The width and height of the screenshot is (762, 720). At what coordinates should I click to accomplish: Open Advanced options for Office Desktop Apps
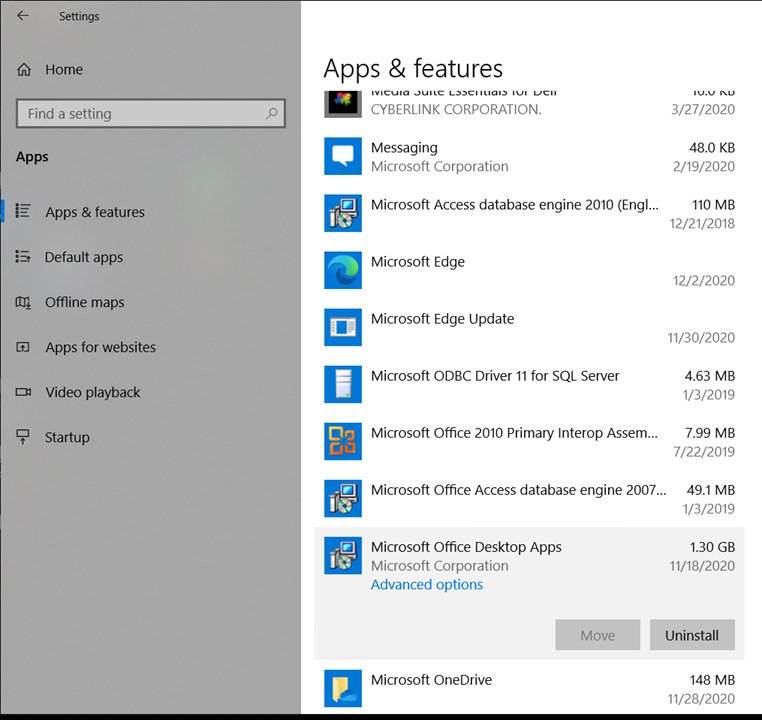(427, 585)
